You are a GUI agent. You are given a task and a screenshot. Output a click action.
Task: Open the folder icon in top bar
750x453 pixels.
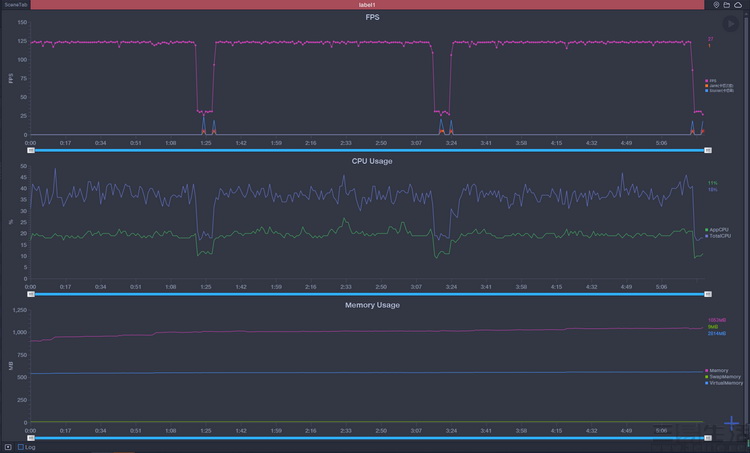click(x=727, y=5)
